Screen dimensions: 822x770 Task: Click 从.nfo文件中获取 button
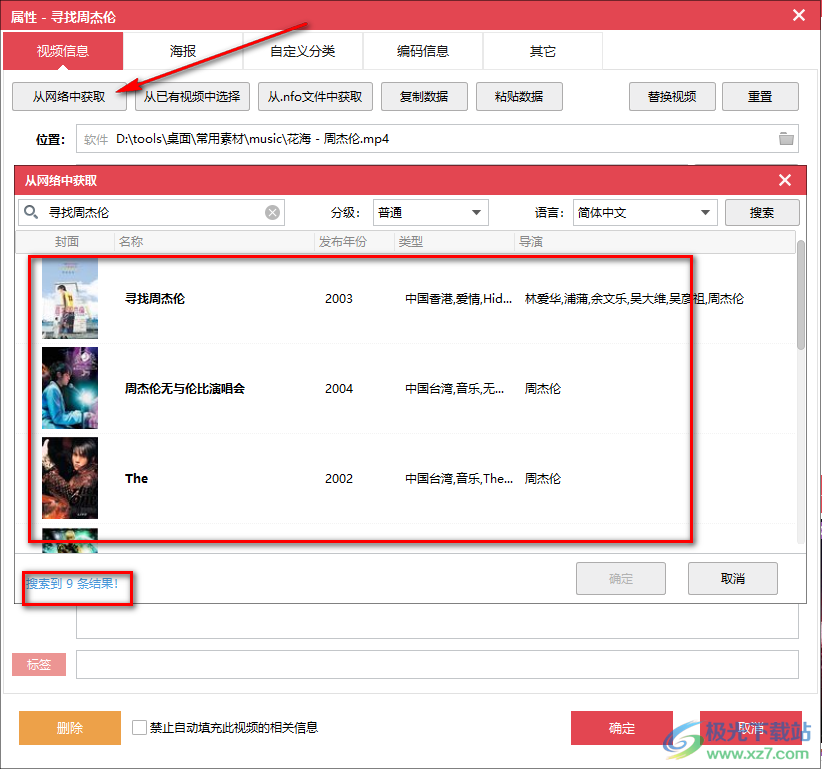pyautogui.click(x=315, y=96)
